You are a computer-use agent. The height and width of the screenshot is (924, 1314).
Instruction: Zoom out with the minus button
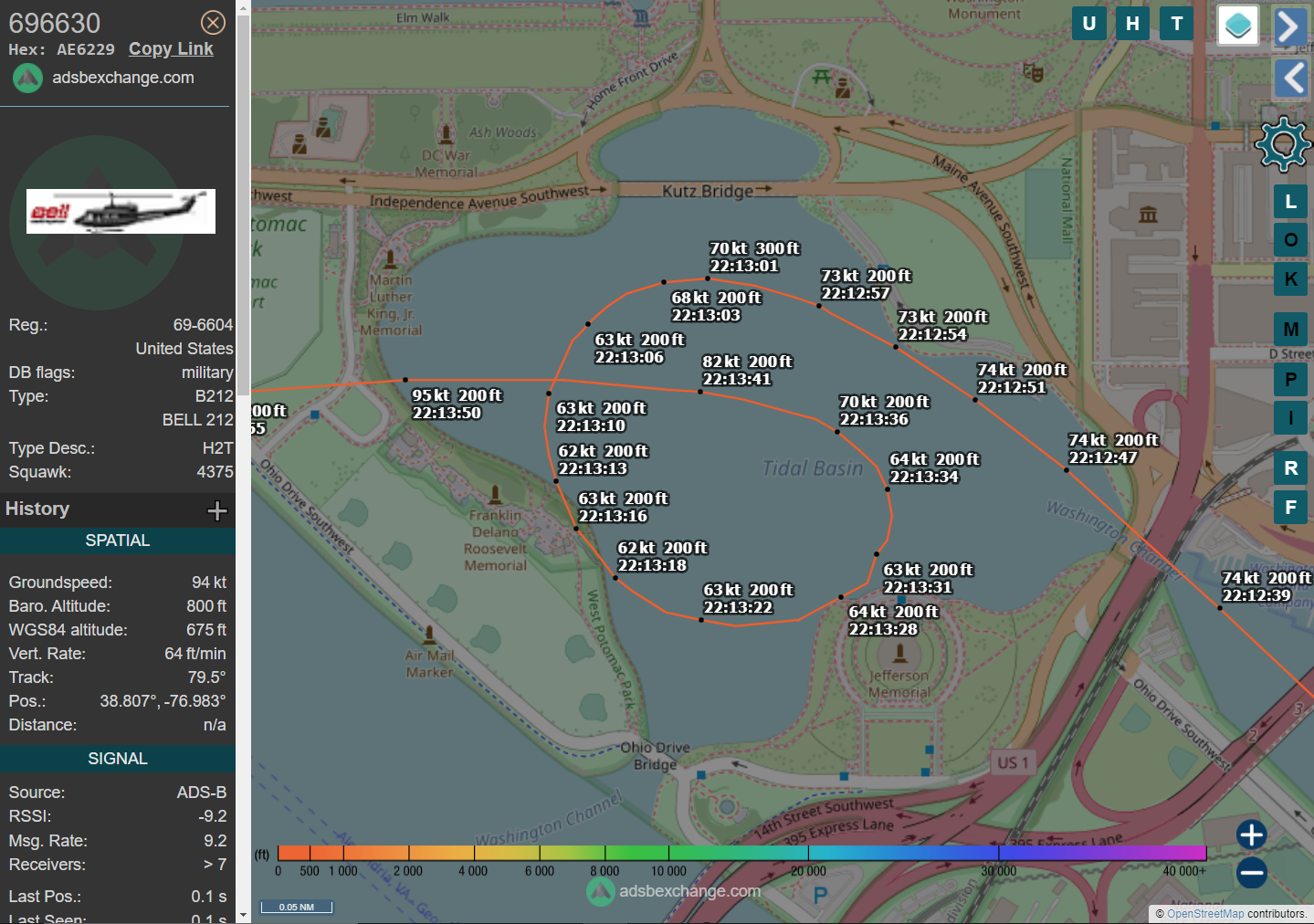point(1251,873)
